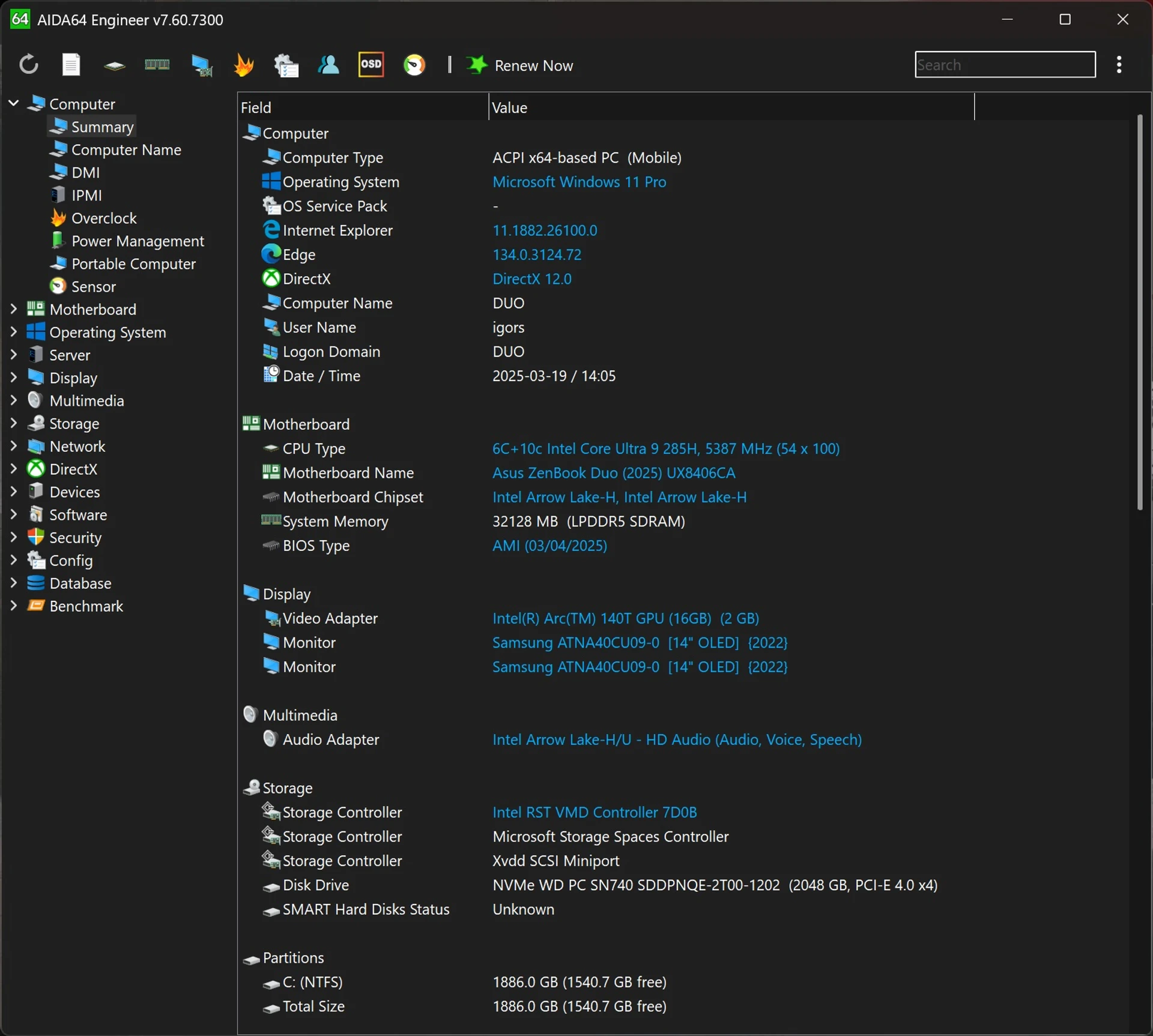Expand the Multimedia tree node
The width and height of the screenshot is (1153, 1036).
pos(14,400)
